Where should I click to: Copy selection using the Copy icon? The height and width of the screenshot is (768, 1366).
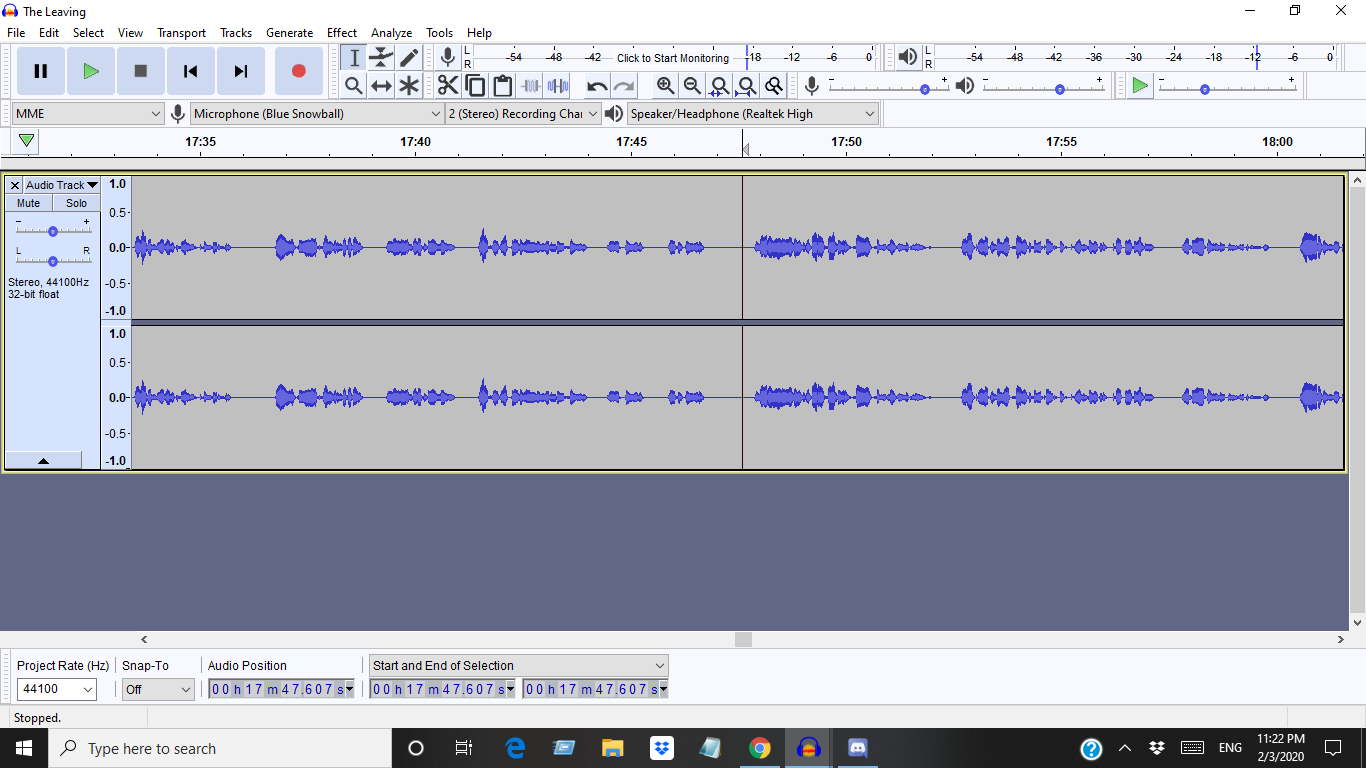[x=475, y=86]
